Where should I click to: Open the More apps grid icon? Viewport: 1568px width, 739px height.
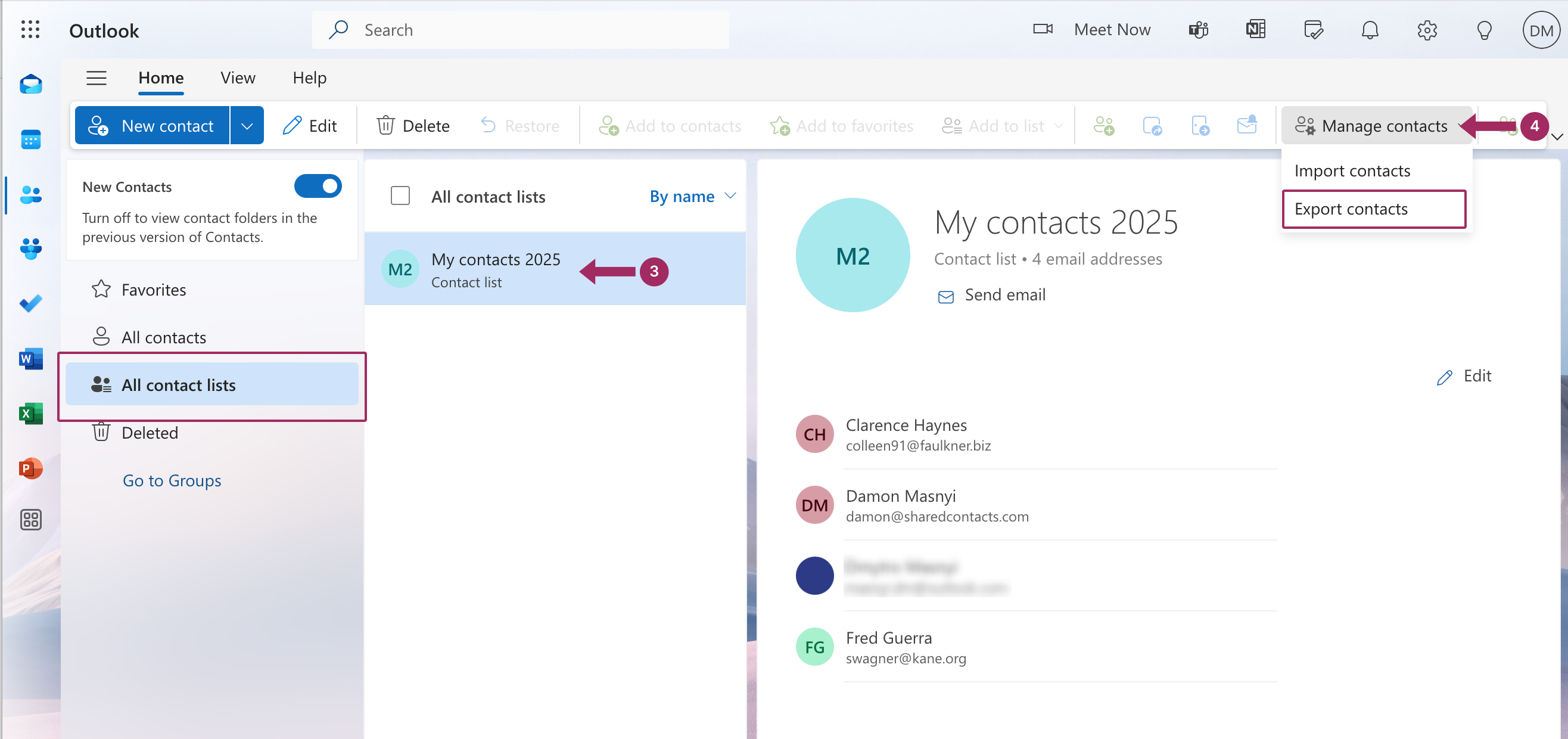tap(30, 520)
